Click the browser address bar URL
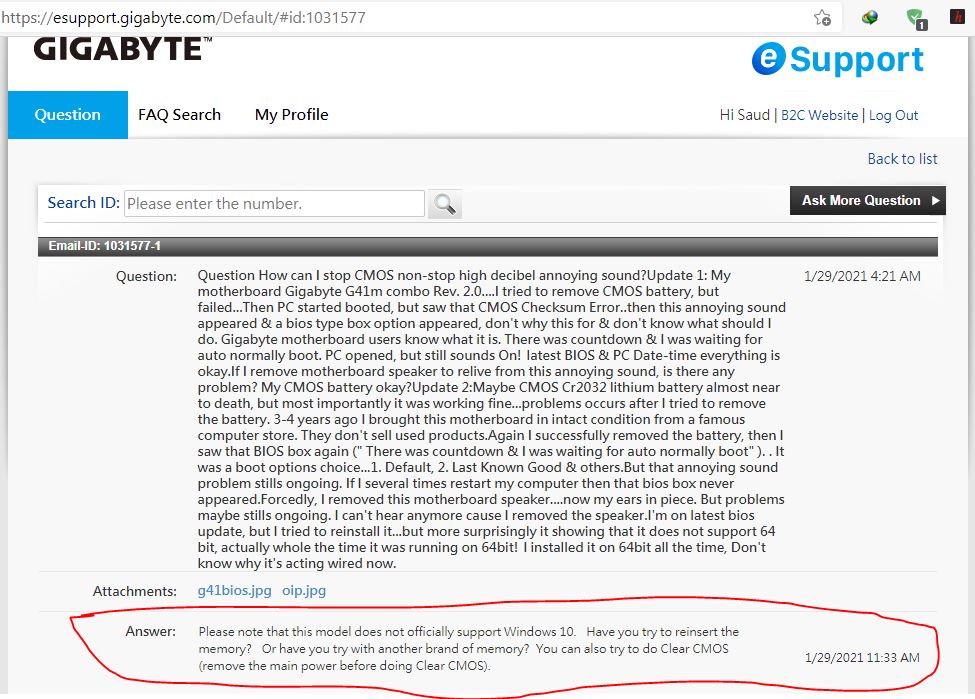Screen dimensions: 975x699 coord(183,17)
